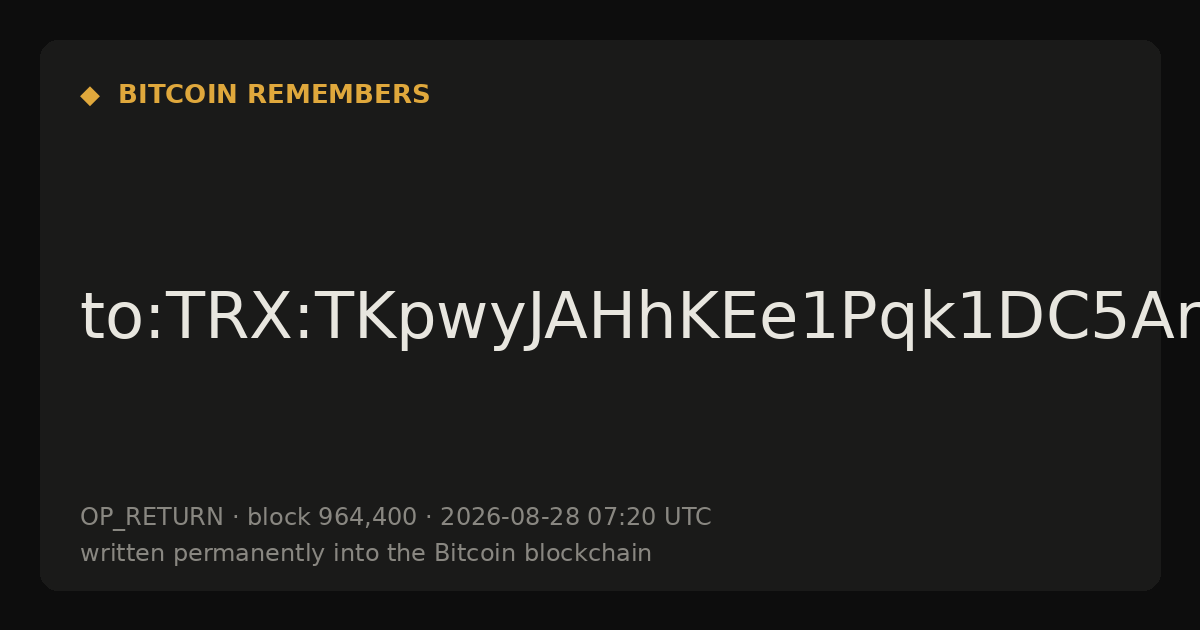This screenshot has width=1200, height=630.
Task: Click the cut-off right end of the message
Action: 1180,320
